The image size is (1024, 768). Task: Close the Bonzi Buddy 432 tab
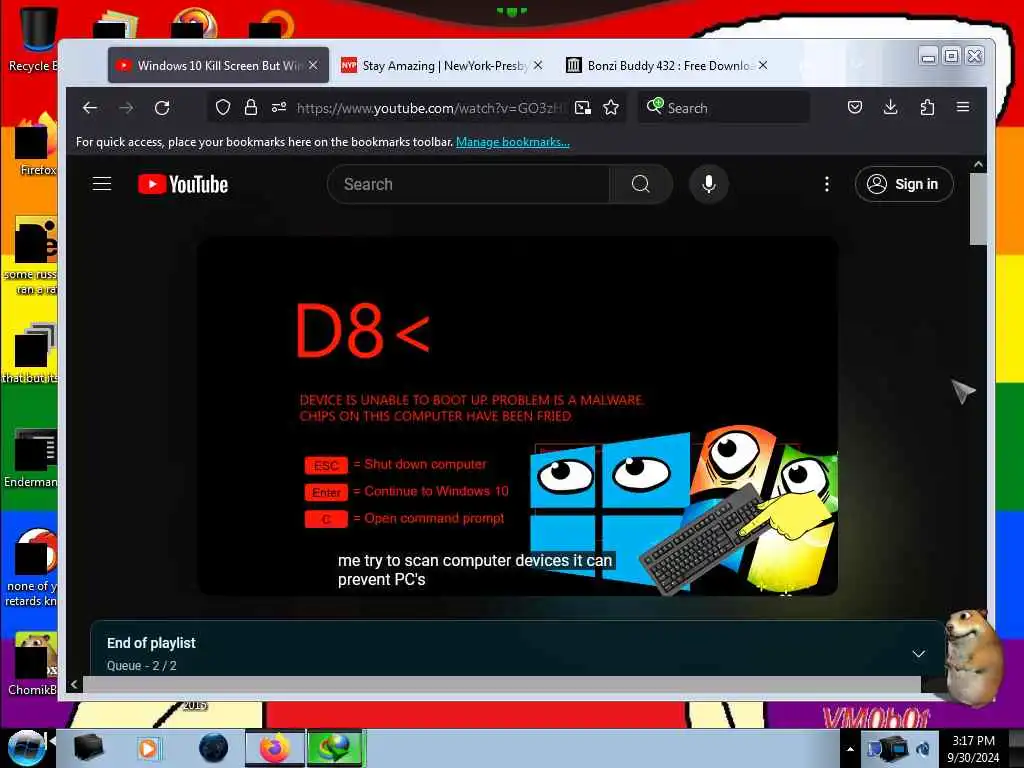tap(763, 65)
